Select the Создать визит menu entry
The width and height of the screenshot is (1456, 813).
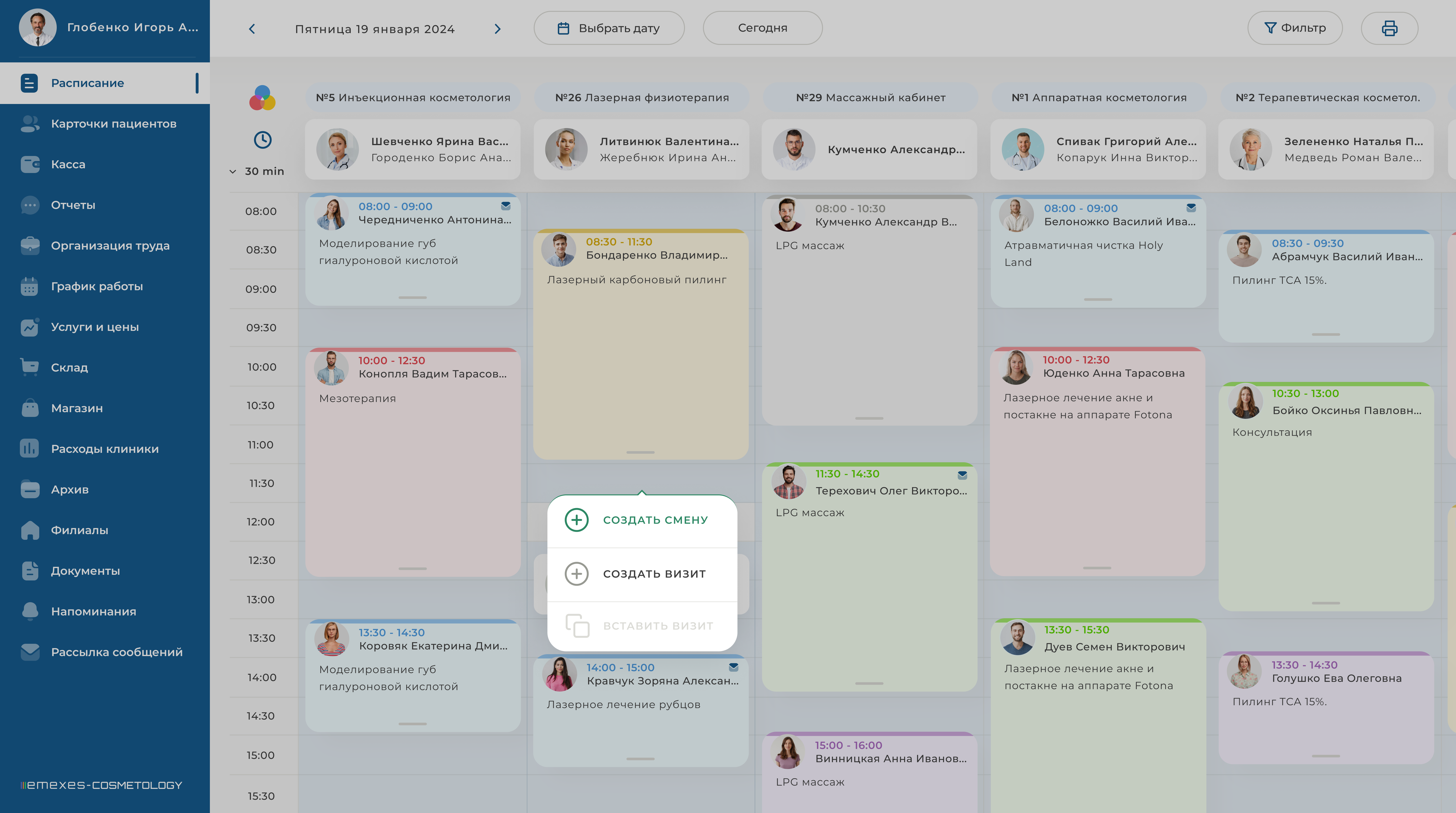point(642,574)
